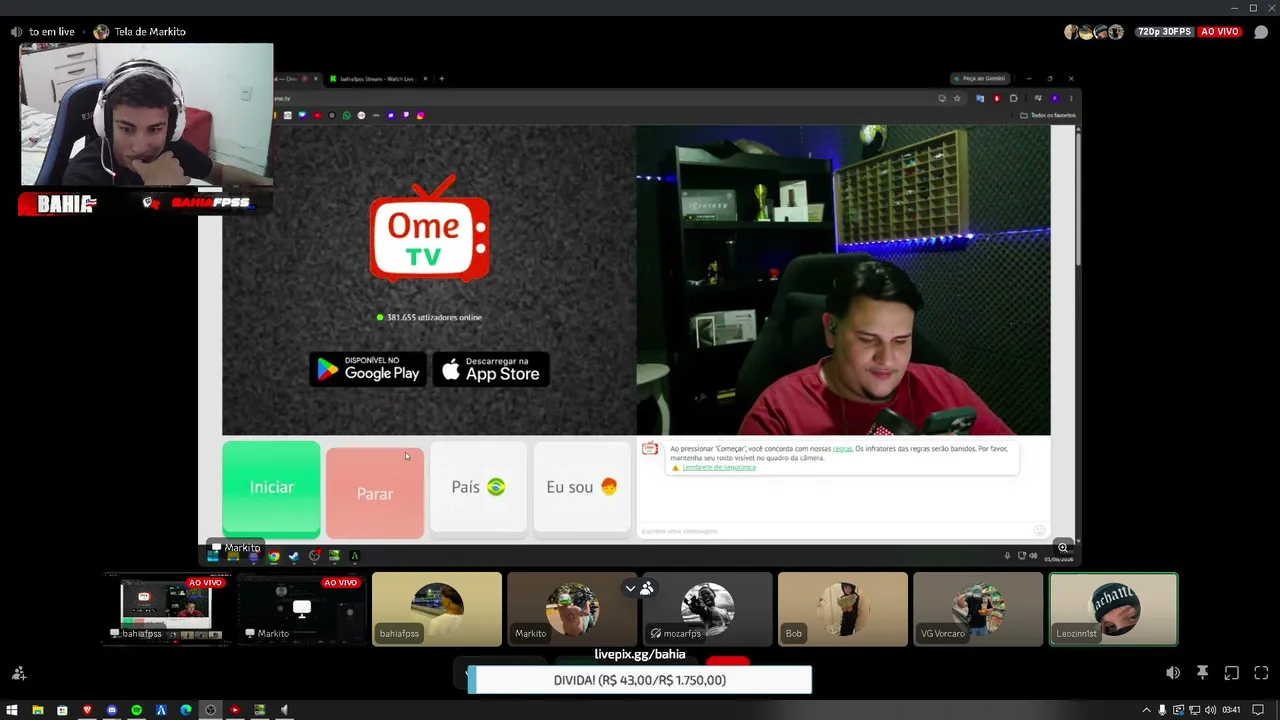
Task: Open Discord from the taskbar
Action: tap(112, 710)
